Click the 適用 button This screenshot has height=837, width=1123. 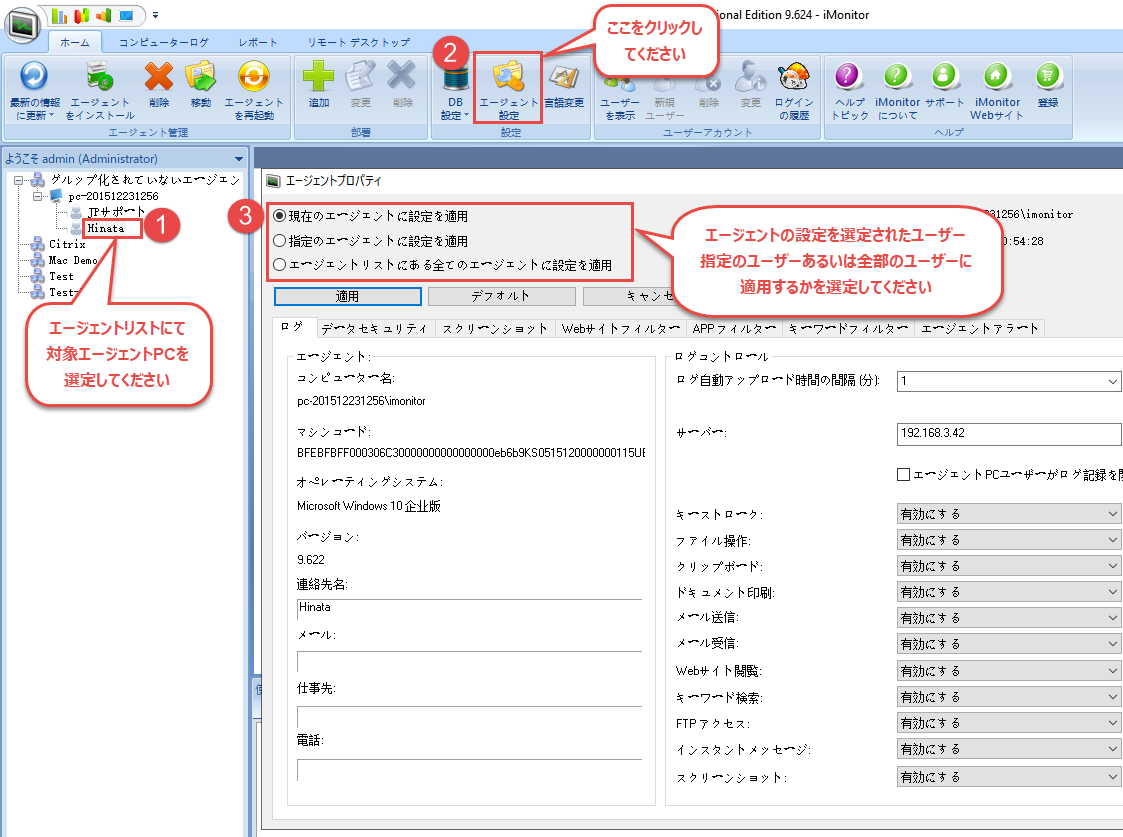tap(347, 296)
